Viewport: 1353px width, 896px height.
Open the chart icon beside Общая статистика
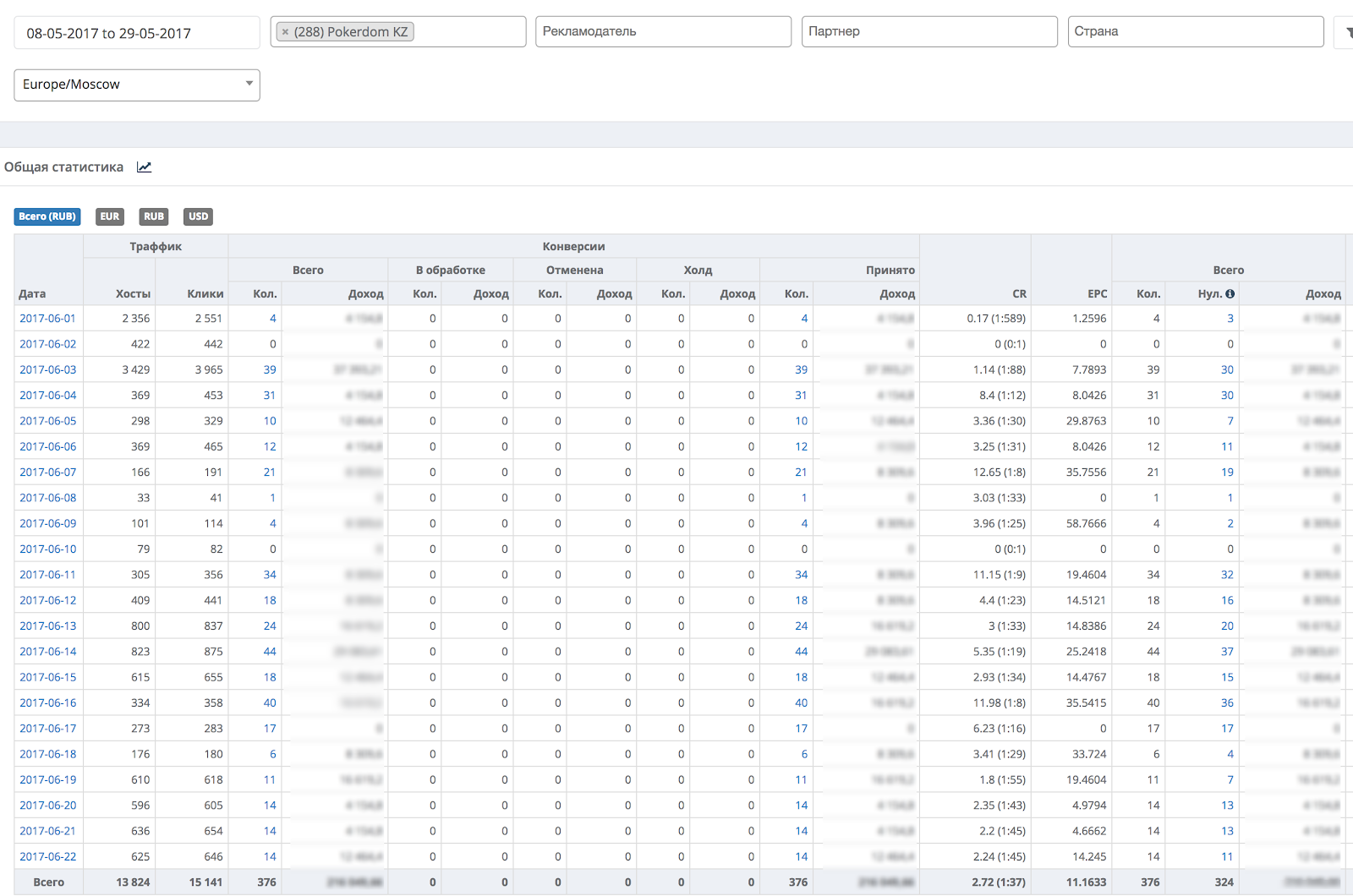pyautogui.click(x=144, y=167)
